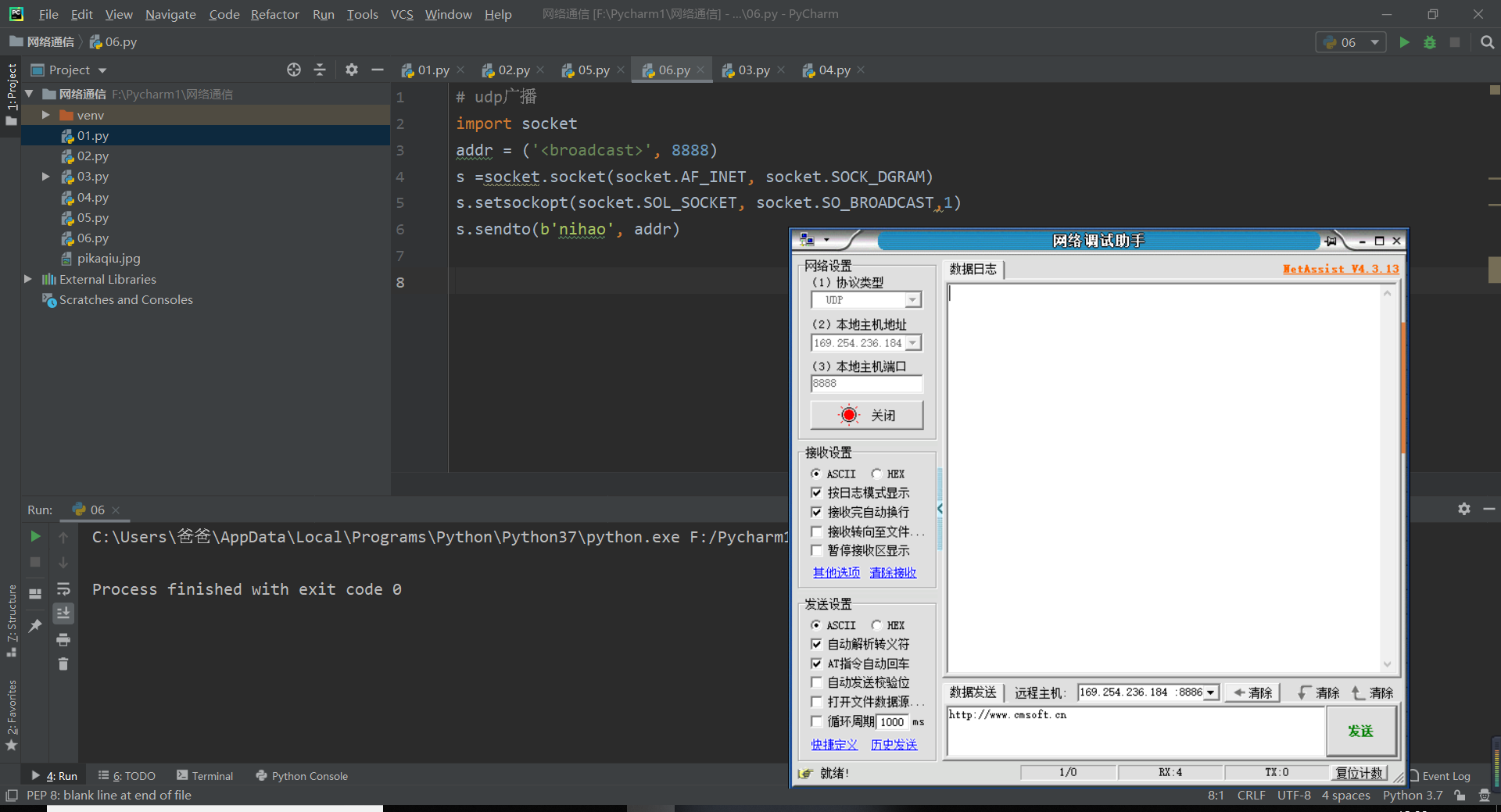Enable pause receive display (暂停接收区显示)
The image size is (1501, 812).
[x=816, y=550]
